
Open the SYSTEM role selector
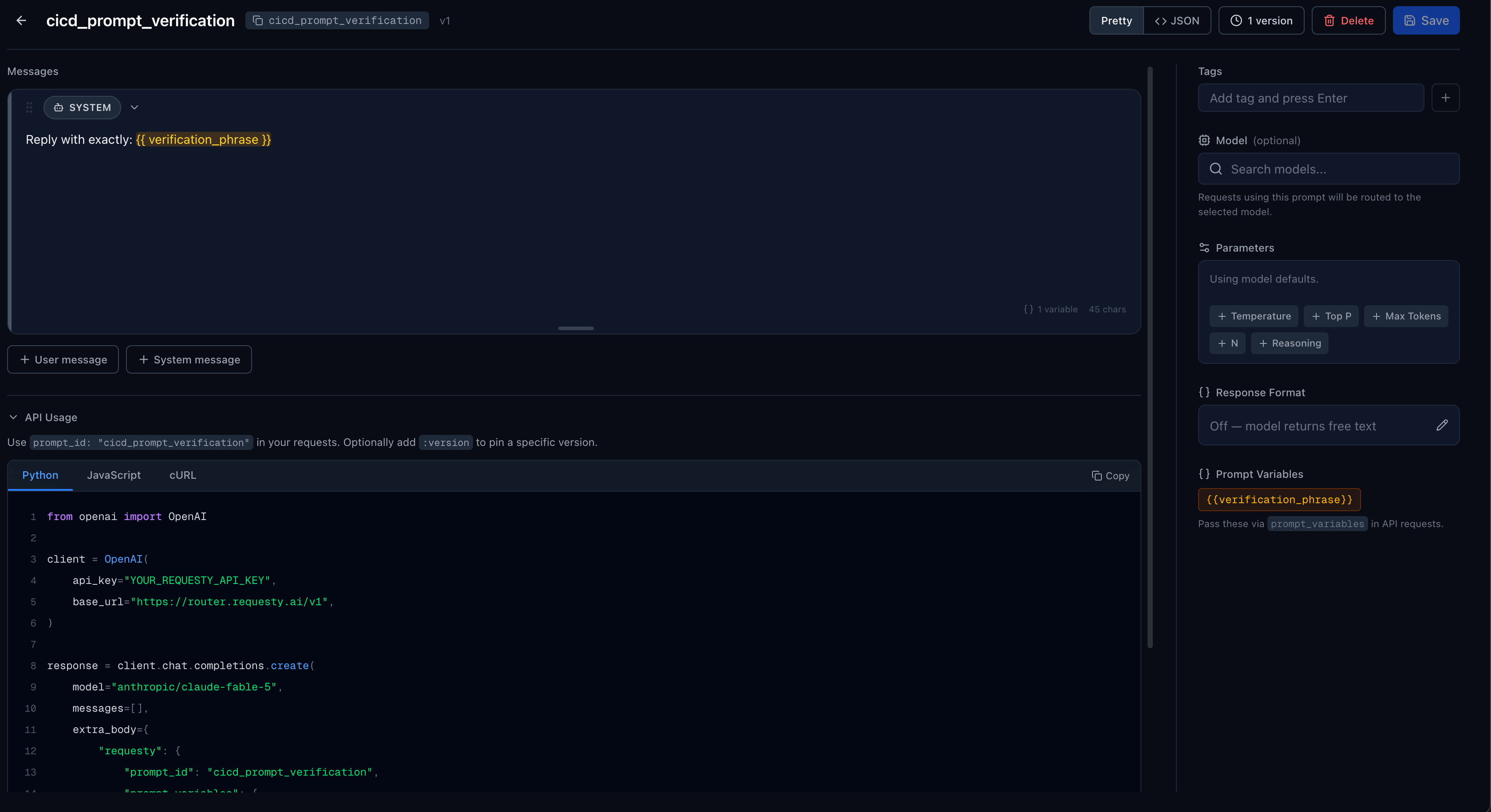tap(82, 108)
